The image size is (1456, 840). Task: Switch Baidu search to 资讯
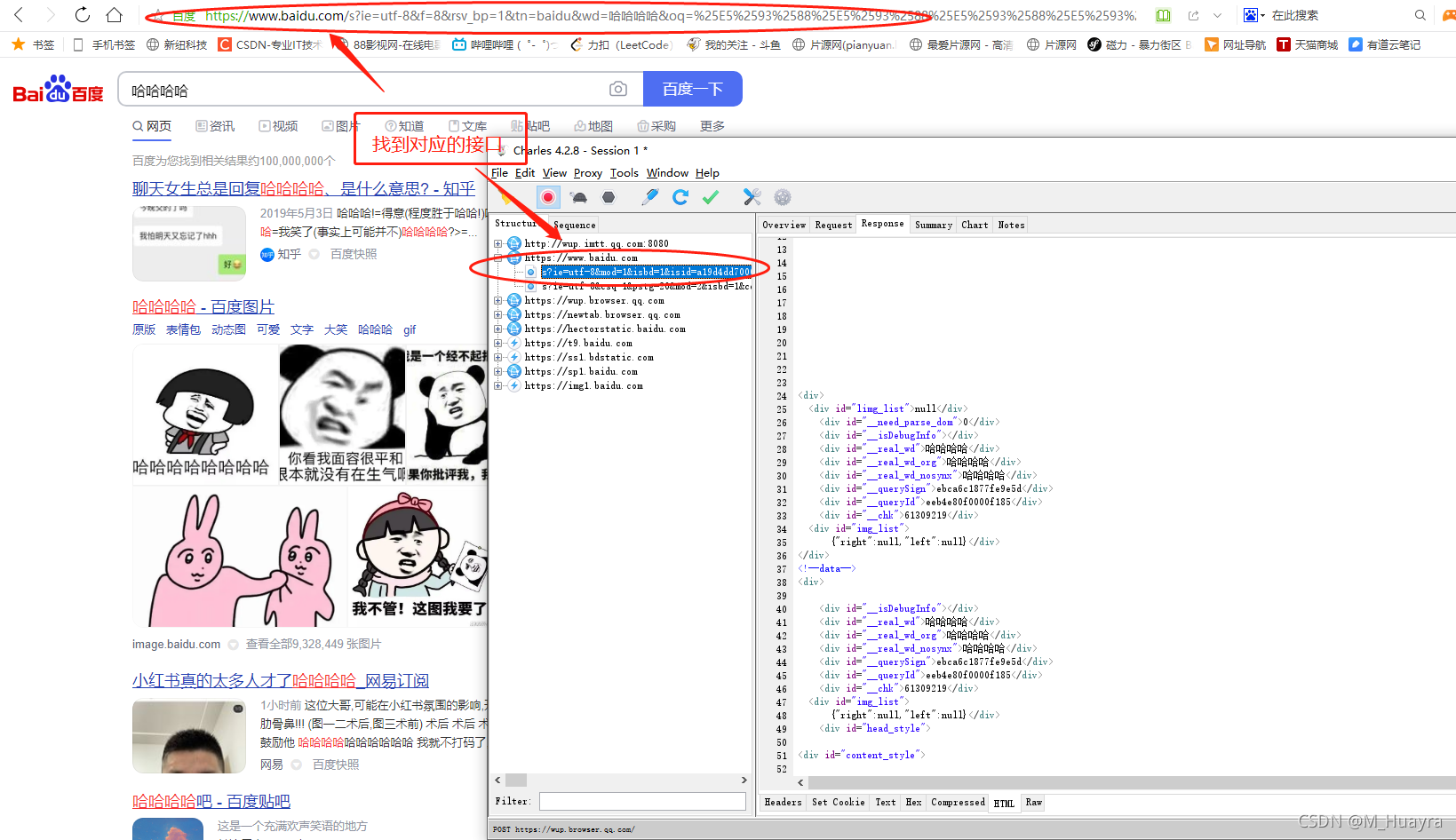(215, 126)
